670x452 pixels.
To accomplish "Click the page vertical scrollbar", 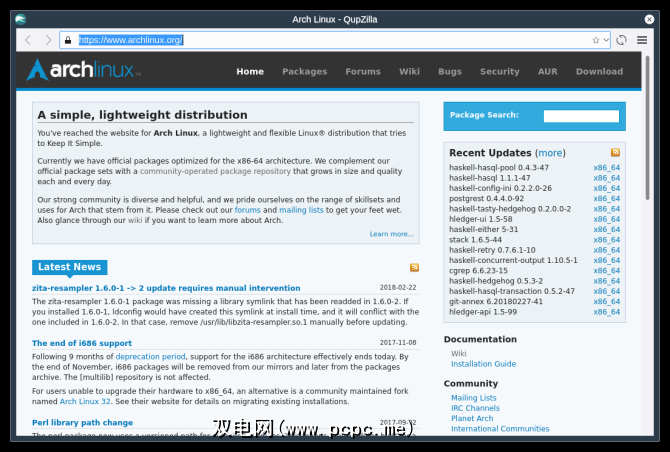I will pos(647,128).
